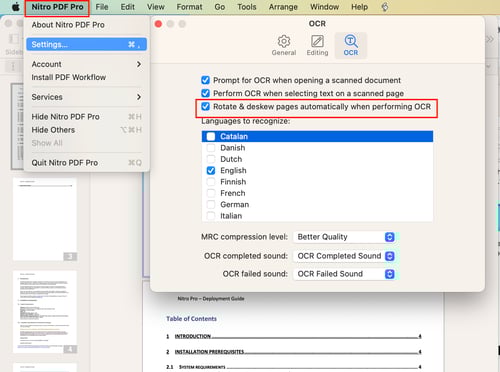Open the Window menu

click(x=324, y=7)
